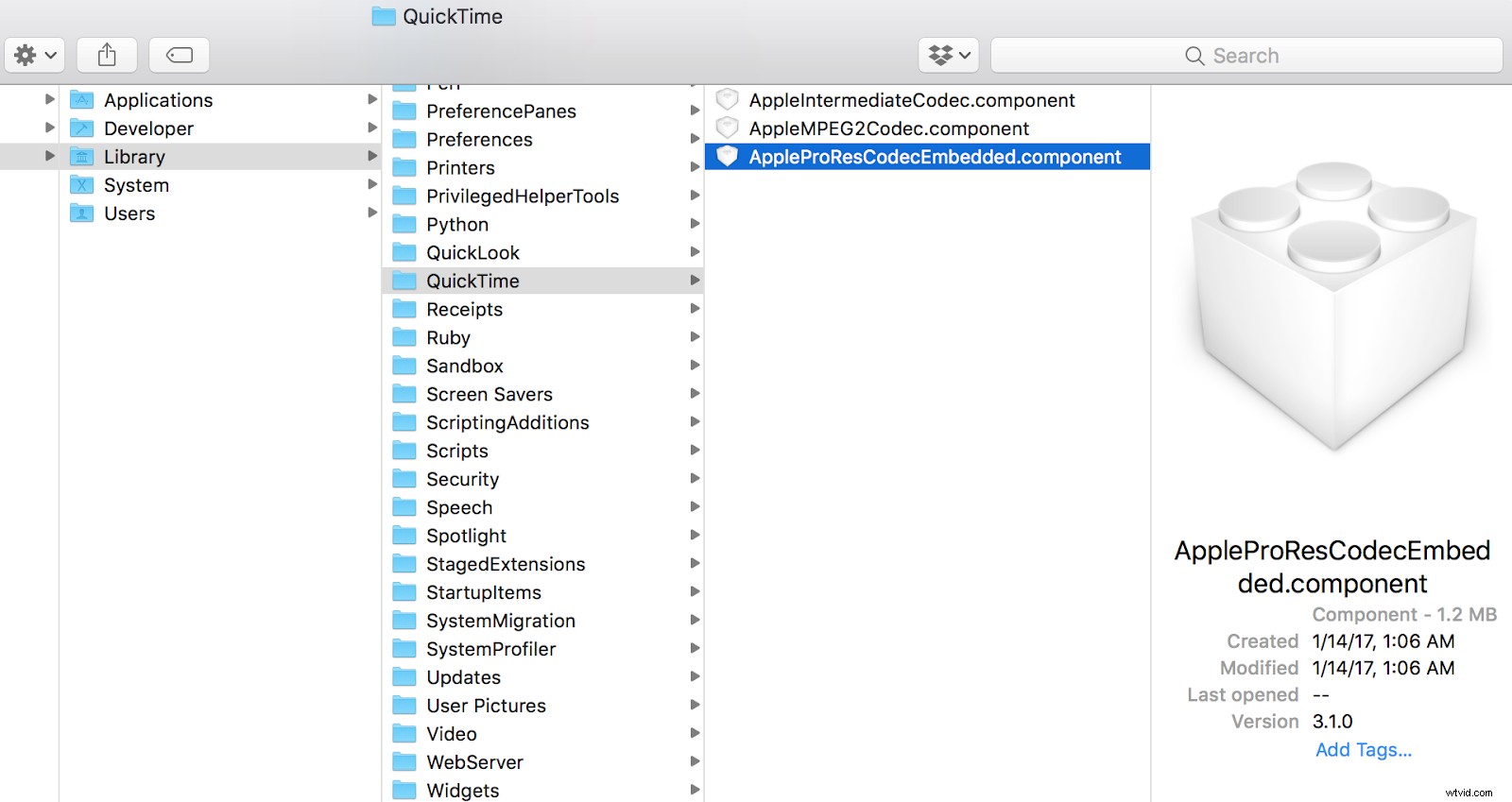This screenshot has height=802, width=1512.
Task: Click the SystemMigration folder icon
Action: [x=404, y=622]
